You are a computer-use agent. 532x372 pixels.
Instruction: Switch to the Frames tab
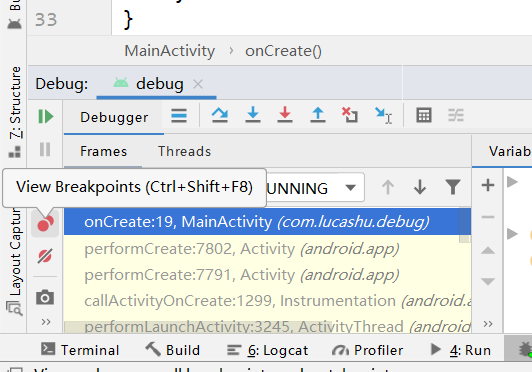(103, 151)
